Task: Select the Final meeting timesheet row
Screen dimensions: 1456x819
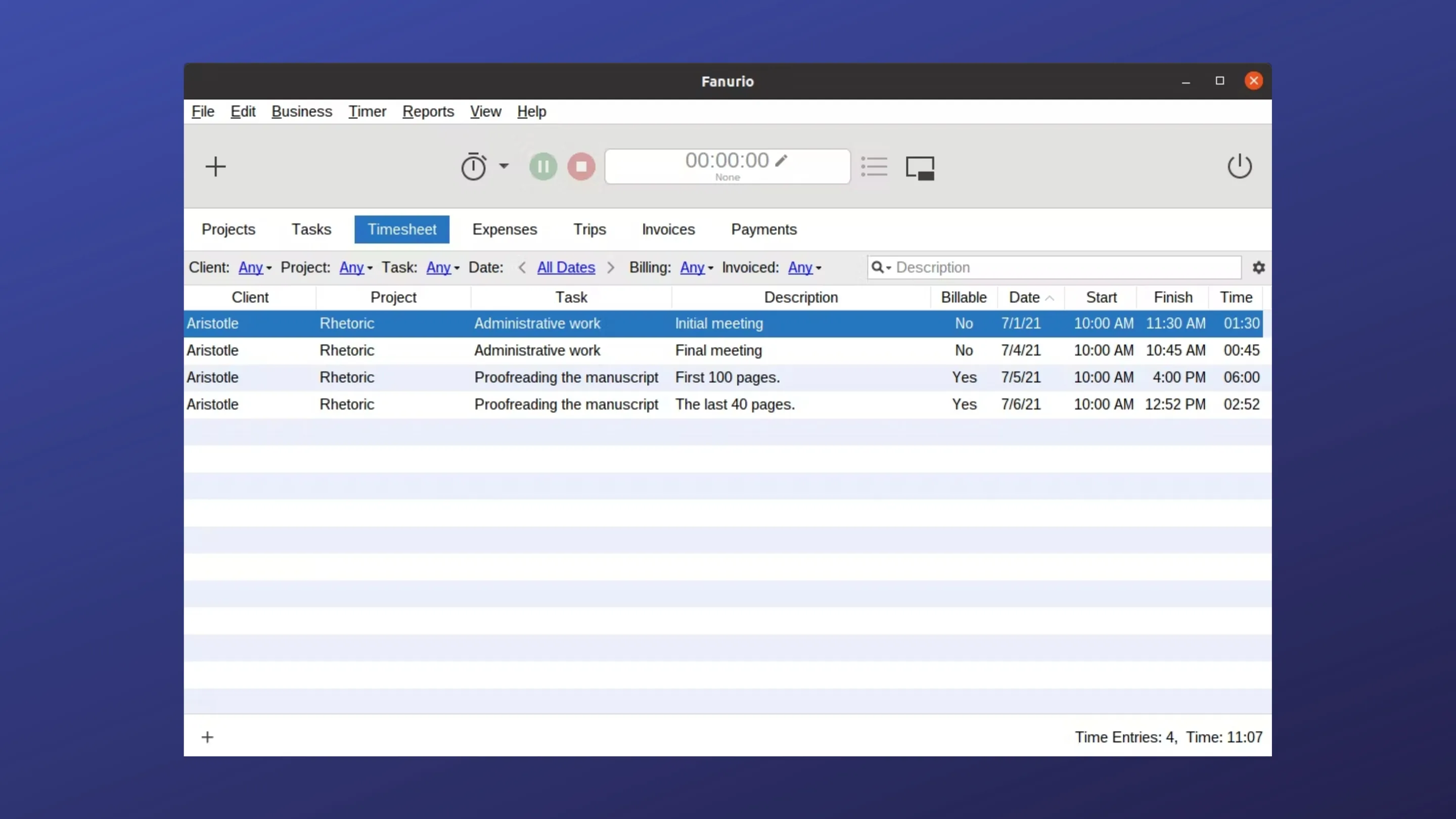Action: pyautogui.click(x=718, y=350)
